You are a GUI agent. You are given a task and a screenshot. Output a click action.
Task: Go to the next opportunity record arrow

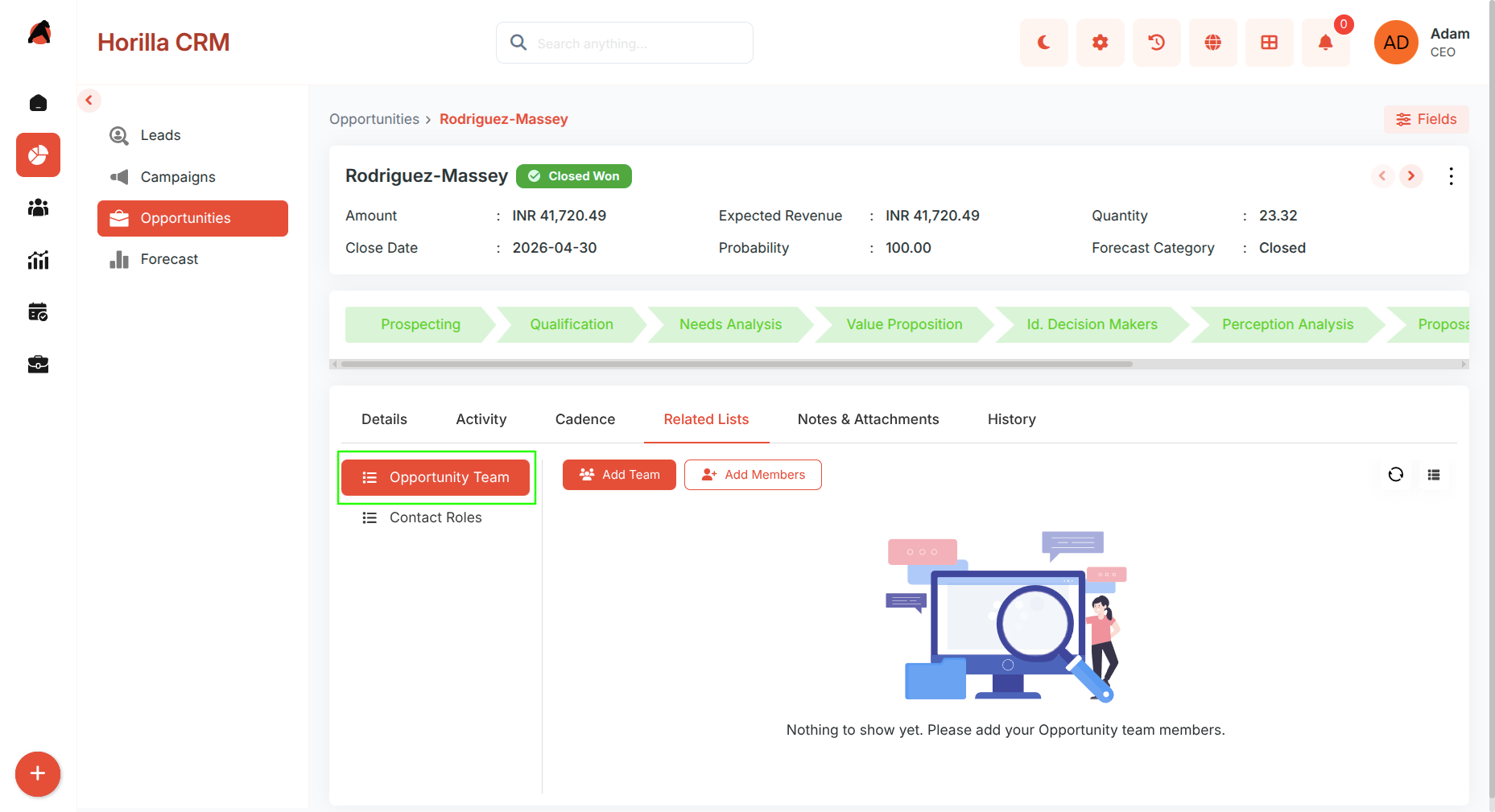point(1411,176)
